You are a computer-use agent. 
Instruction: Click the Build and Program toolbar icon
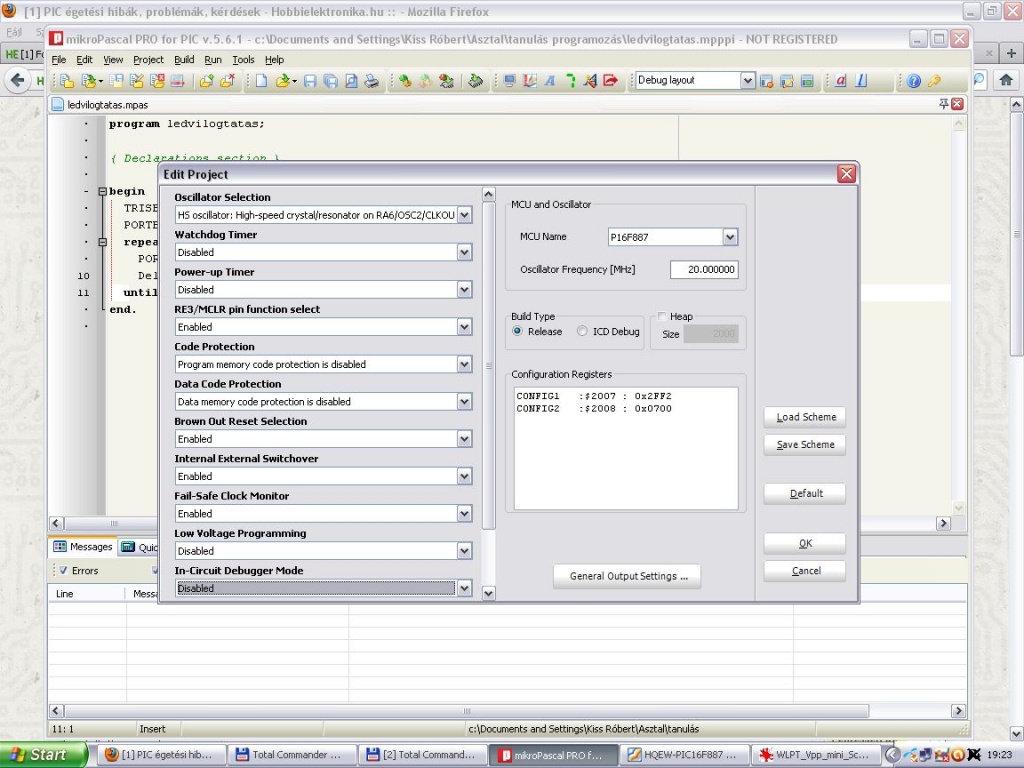[447, 81]
